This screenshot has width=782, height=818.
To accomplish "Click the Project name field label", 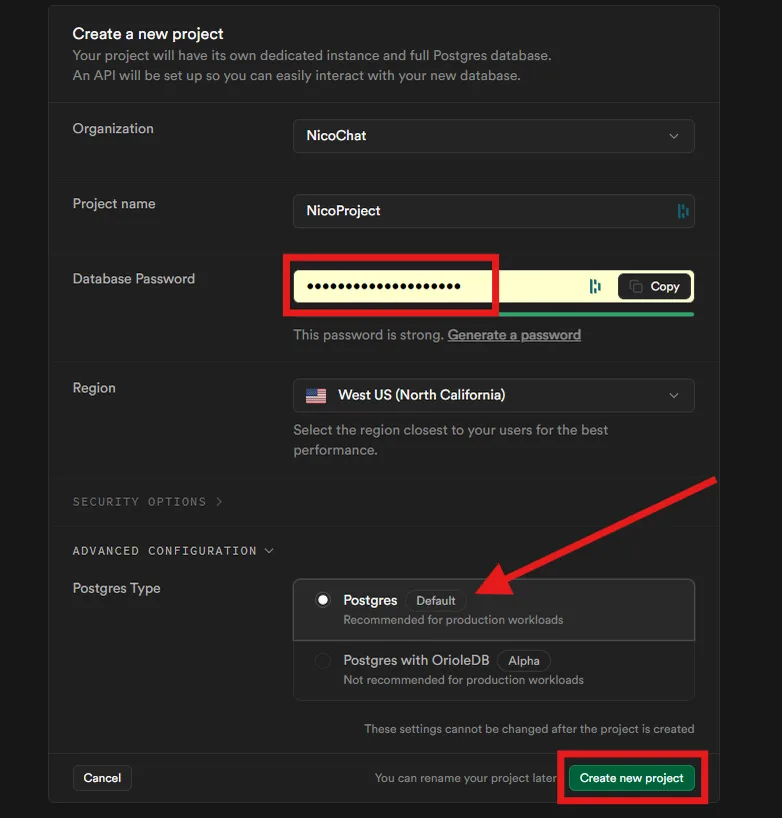I will 114,203.
